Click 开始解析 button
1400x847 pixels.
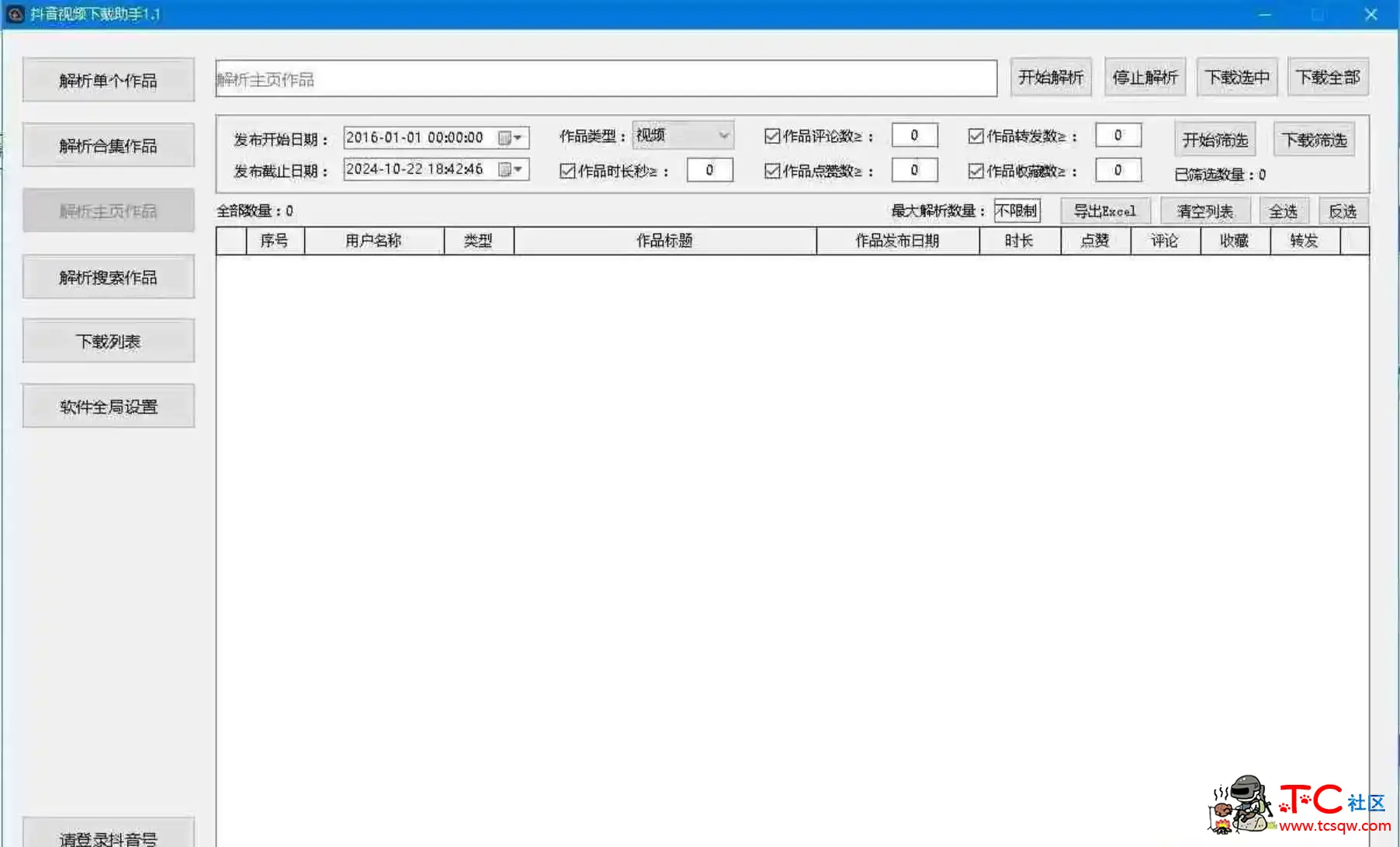[1051, 77]
